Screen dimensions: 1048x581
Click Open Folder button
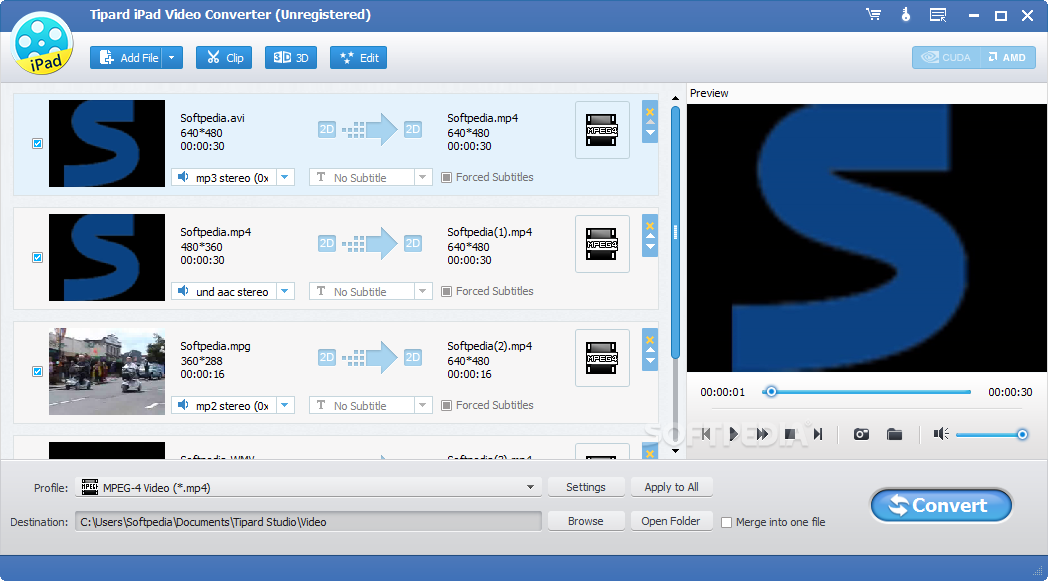coord(672,521)
